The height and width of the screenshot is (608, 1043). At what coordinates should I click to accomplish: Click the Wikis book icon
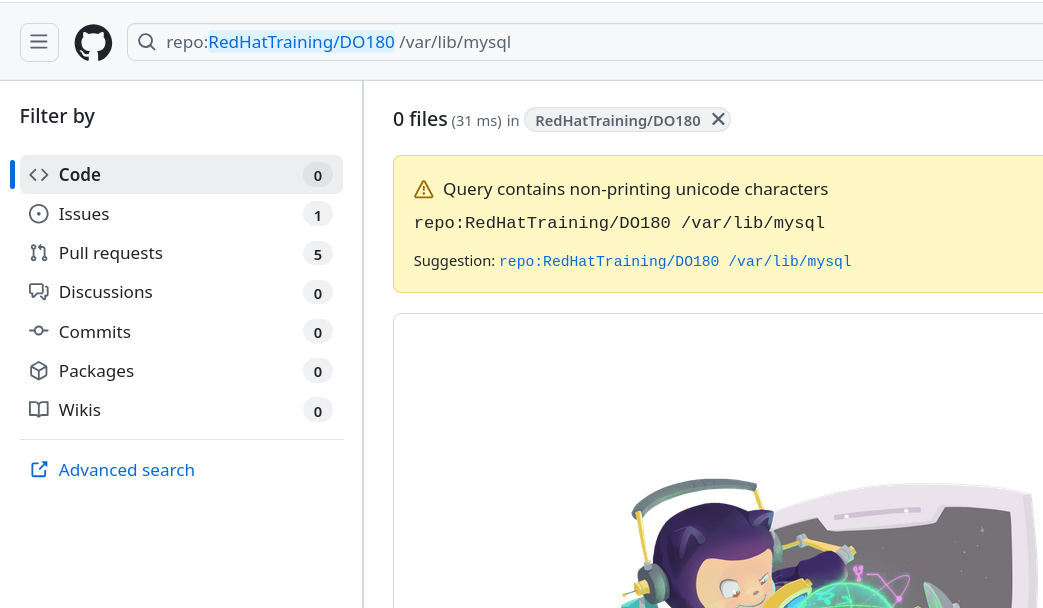(x=39, y=410)
